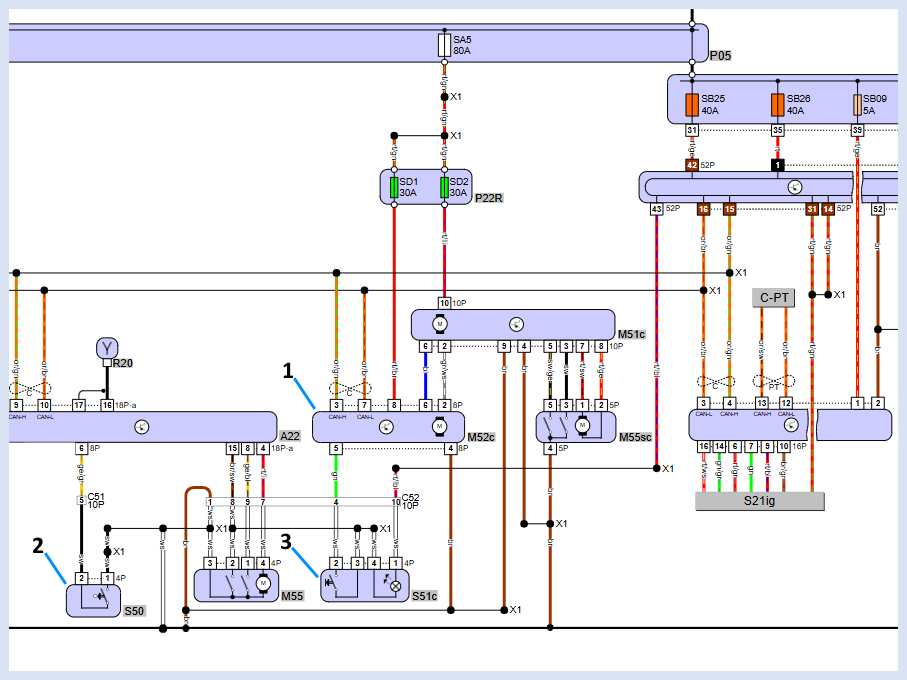907x680 pixels.
Task: Click the electronics symbol inside M51c
Action: (x=517, y=324)
